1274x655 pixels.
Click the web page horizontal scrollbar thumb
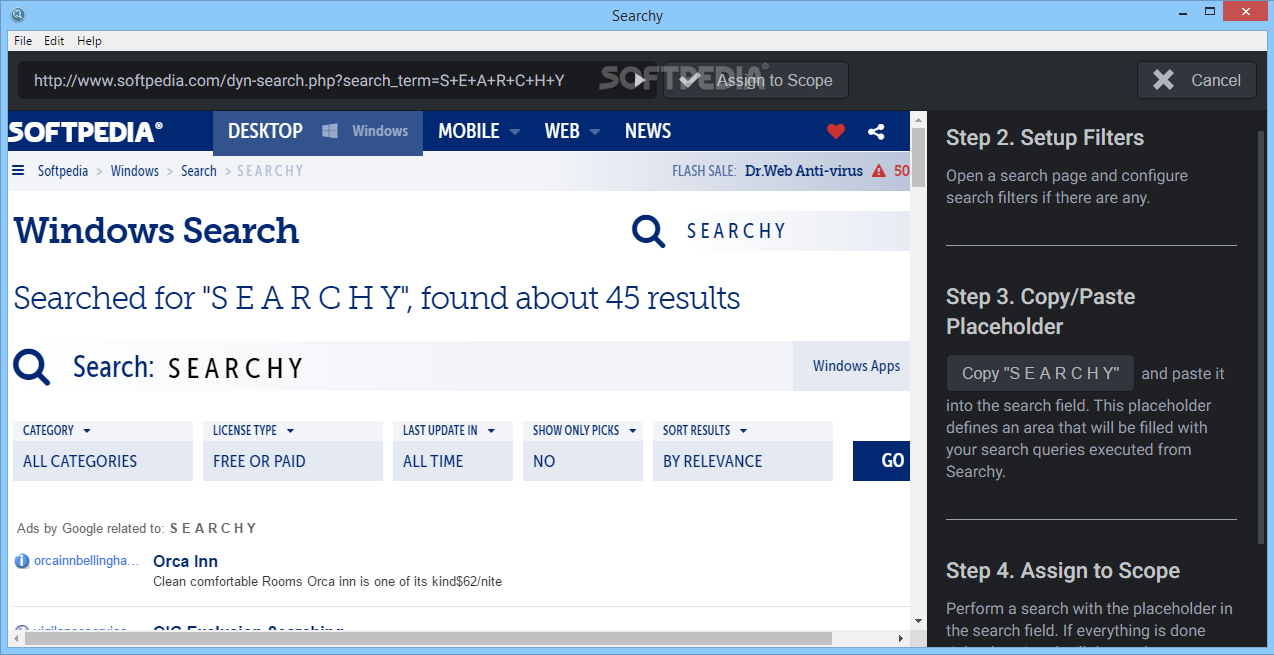(x=428, y=638)
